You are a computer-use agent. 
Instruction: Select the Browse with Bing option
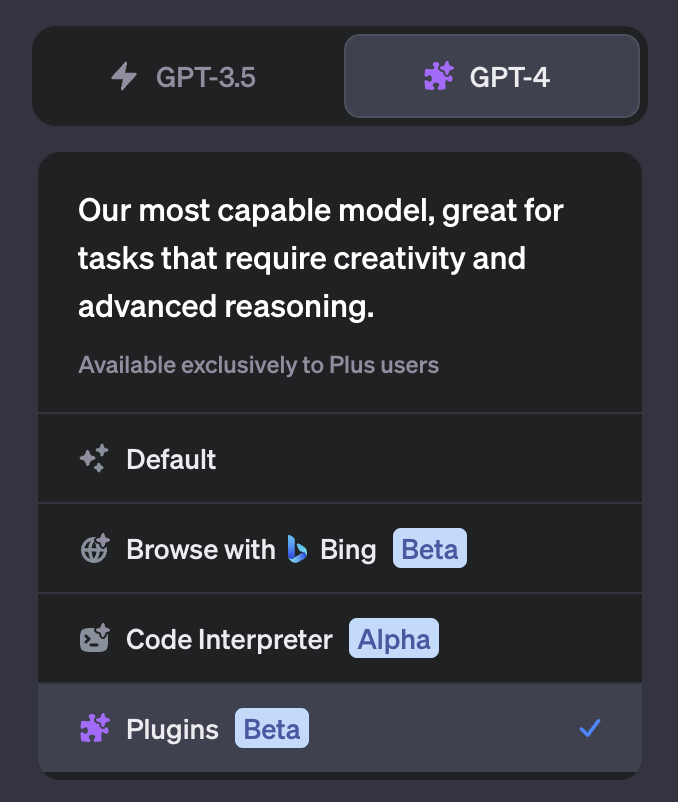340,549
